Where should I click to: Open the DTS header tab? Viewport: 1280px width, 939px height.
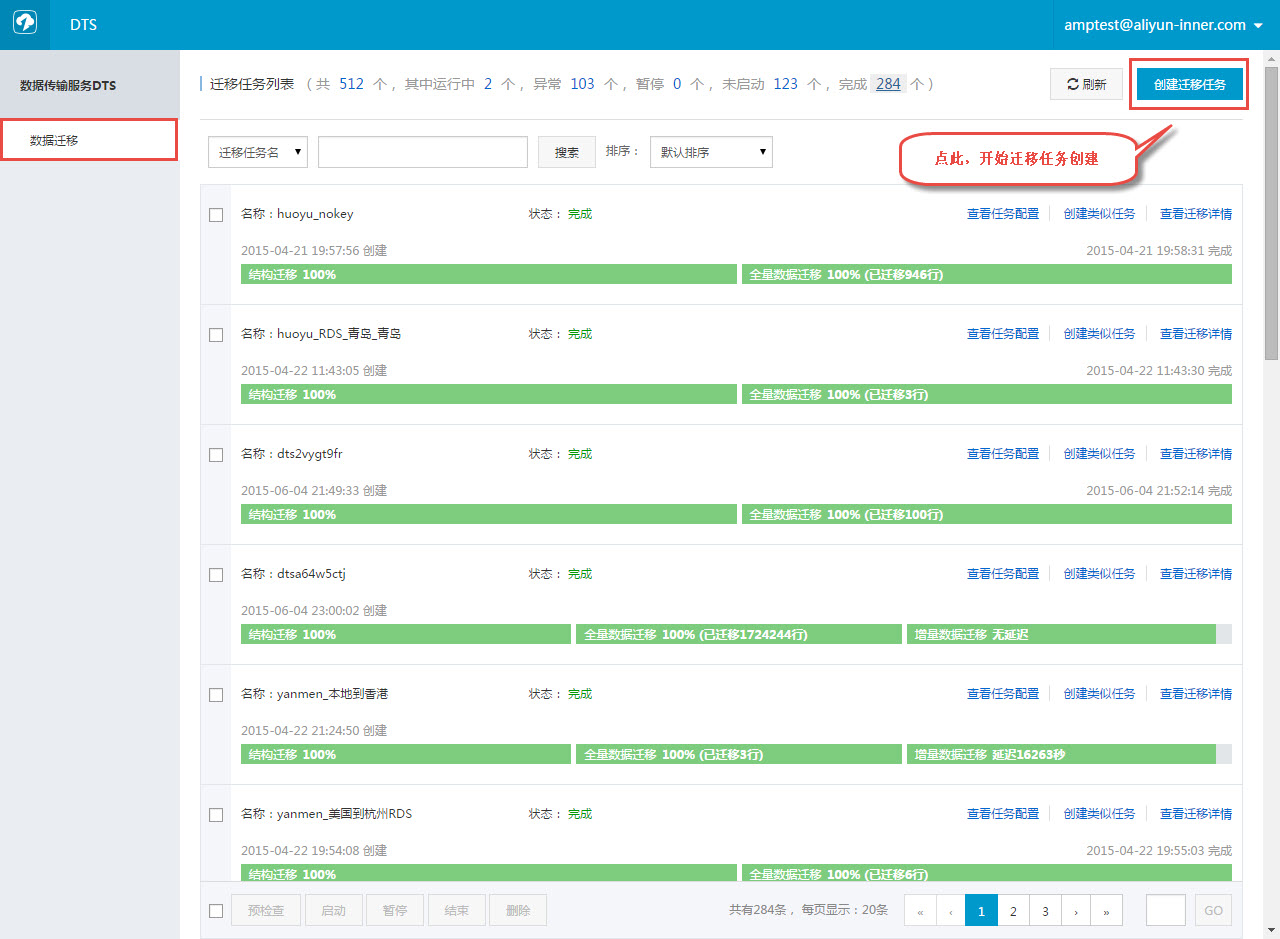[84, 25]
